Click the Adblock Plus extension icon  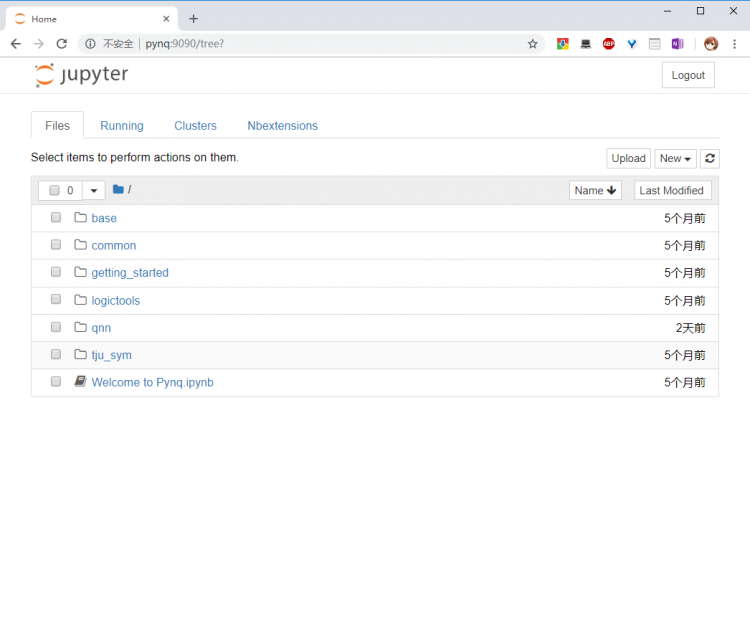(608, 44)
